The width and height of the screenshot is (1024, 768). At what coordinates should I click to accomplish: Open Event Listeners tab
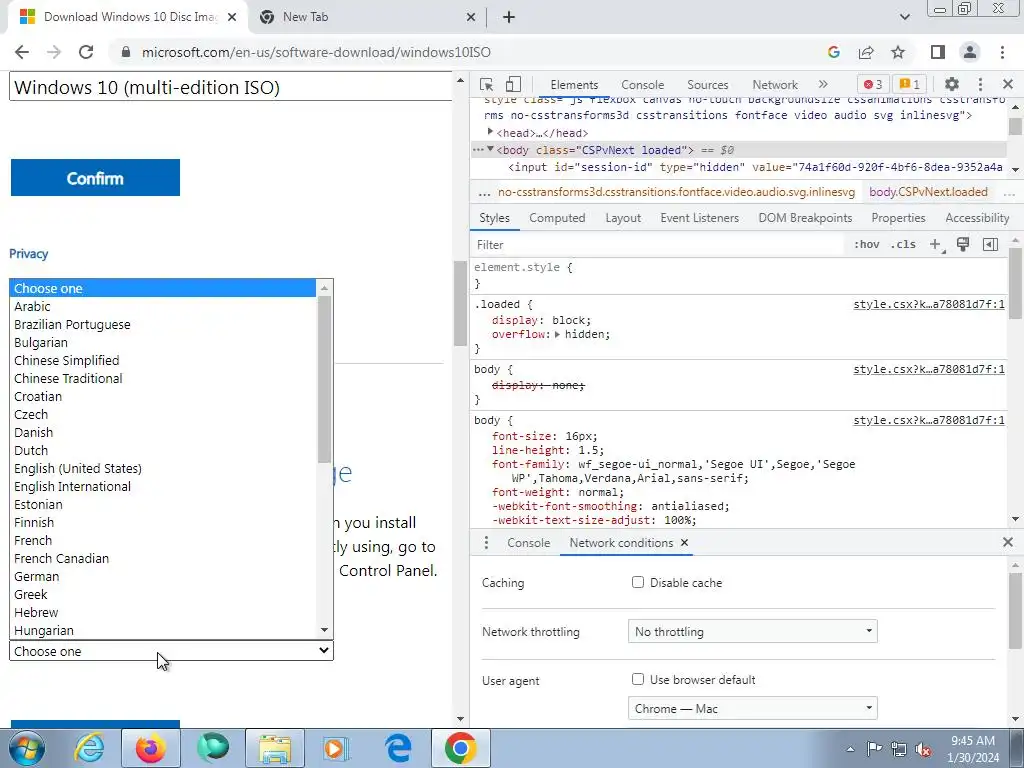click(x=699, y=217)
